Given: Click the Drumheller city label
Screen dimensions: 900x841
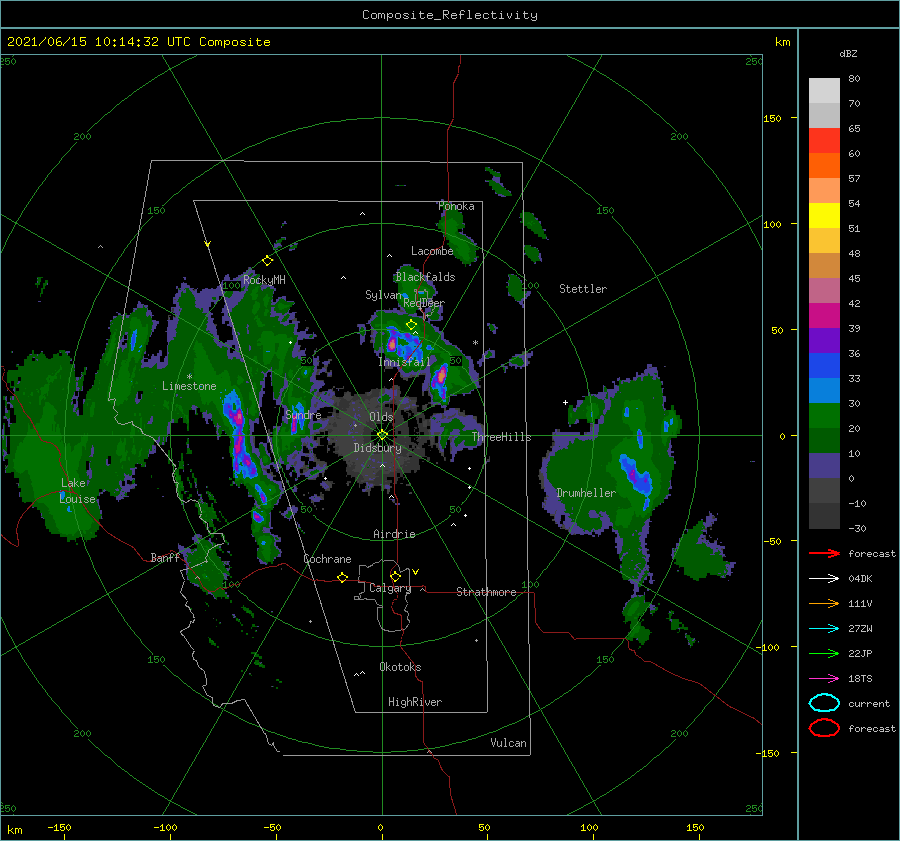Looking at the screenshot, I should point(586,493).
